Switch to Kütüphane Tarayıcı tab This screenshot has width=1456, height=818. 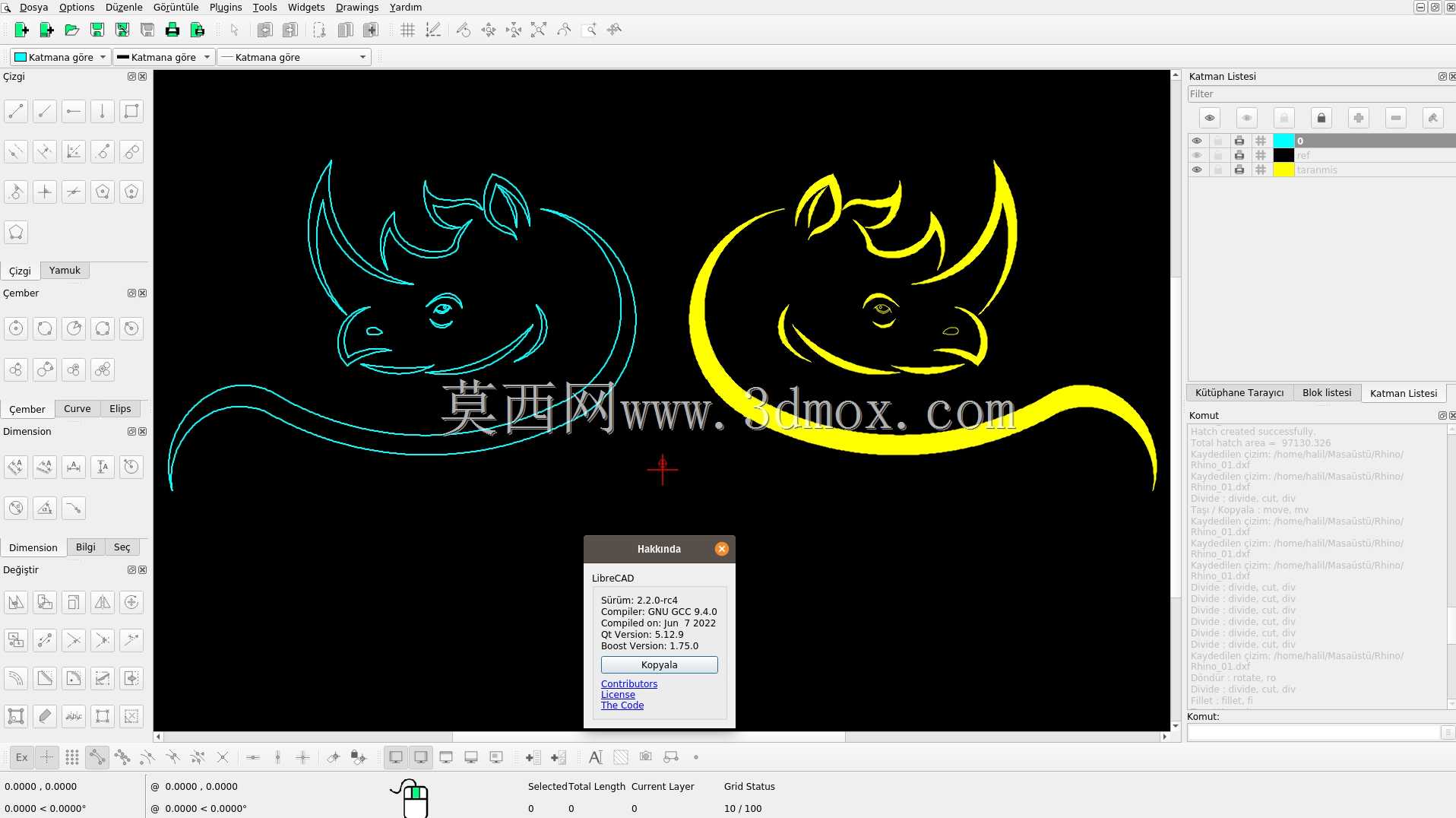click(1239, 392)
